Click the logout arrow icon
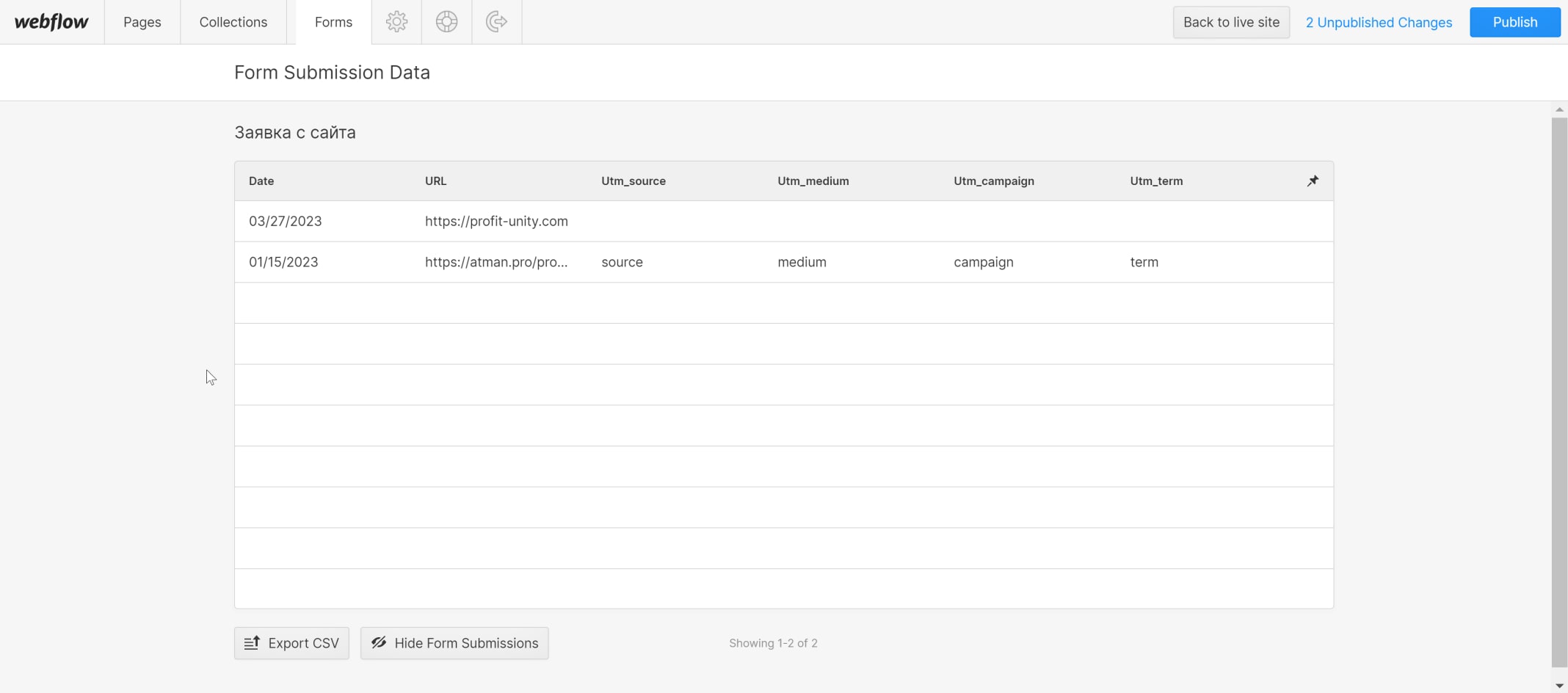 (497, 22)
